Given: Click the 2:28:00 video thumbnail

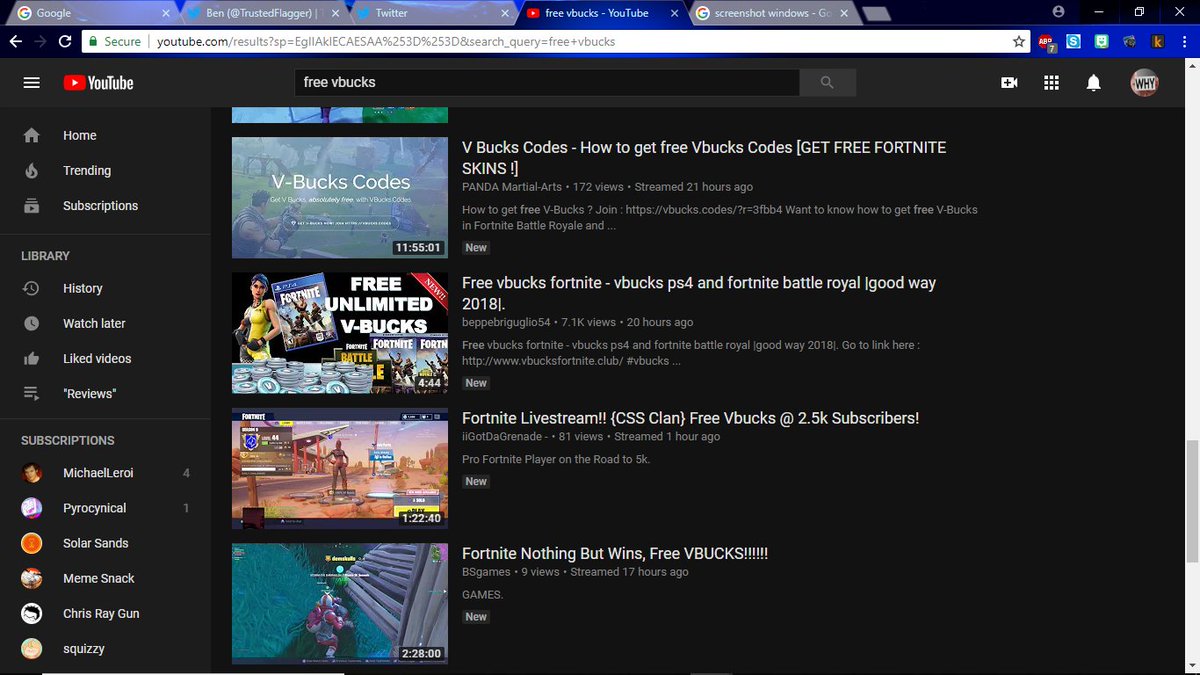Looking at the screenshot, I should click(340, 603).
